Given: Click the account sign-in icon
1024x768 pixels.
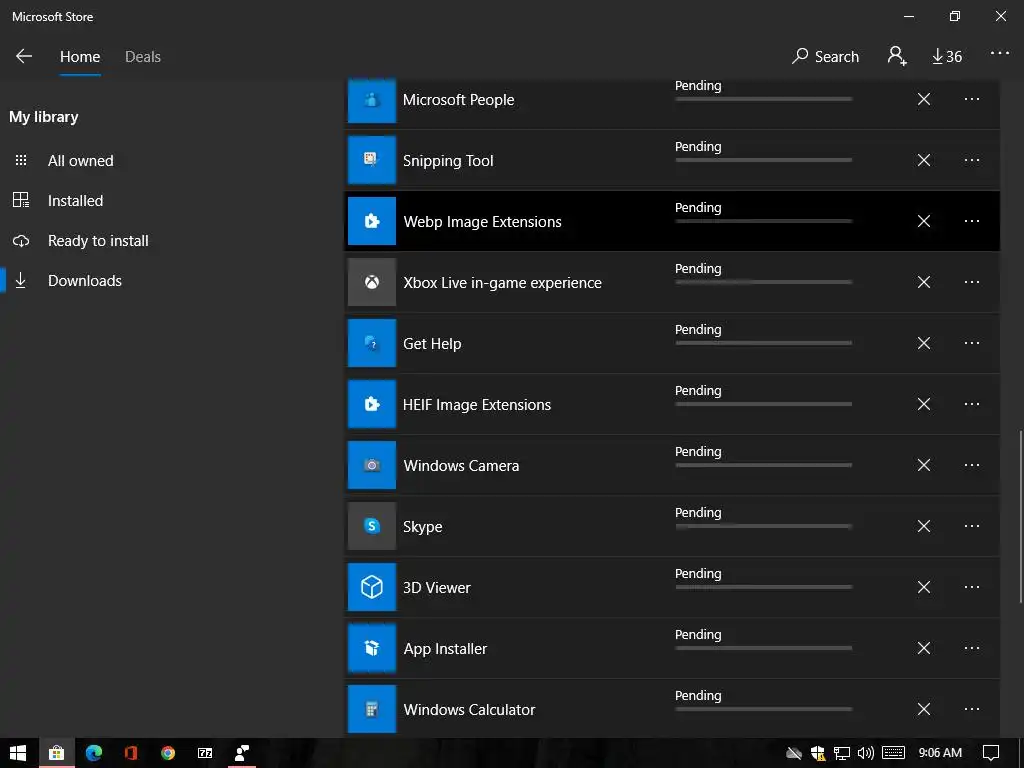Looking at the screenshot, I should [897, 56].
